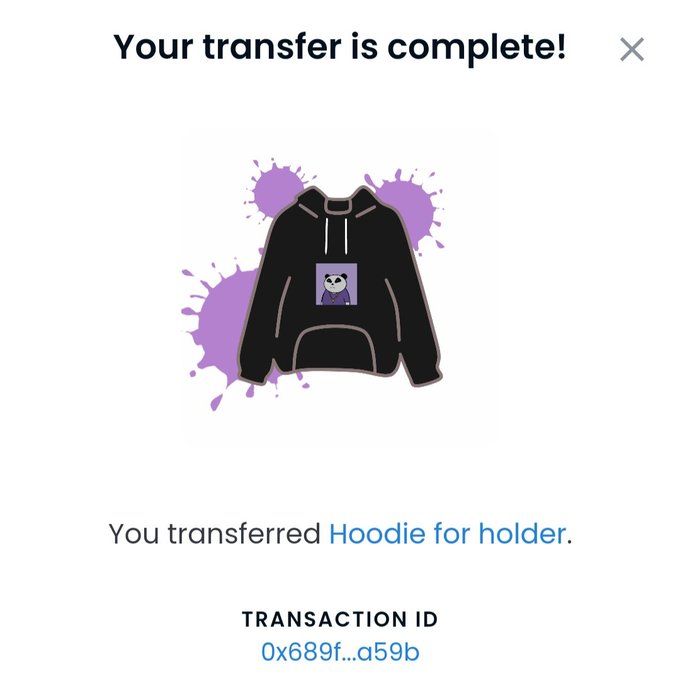This screenshot has height=680, width=680.
Task: Click the word "complete!" in the heading
Action: 477,48
